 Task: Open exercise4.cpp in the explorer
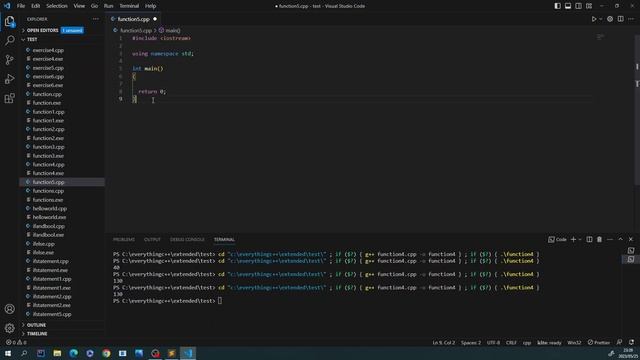point(48,50)
